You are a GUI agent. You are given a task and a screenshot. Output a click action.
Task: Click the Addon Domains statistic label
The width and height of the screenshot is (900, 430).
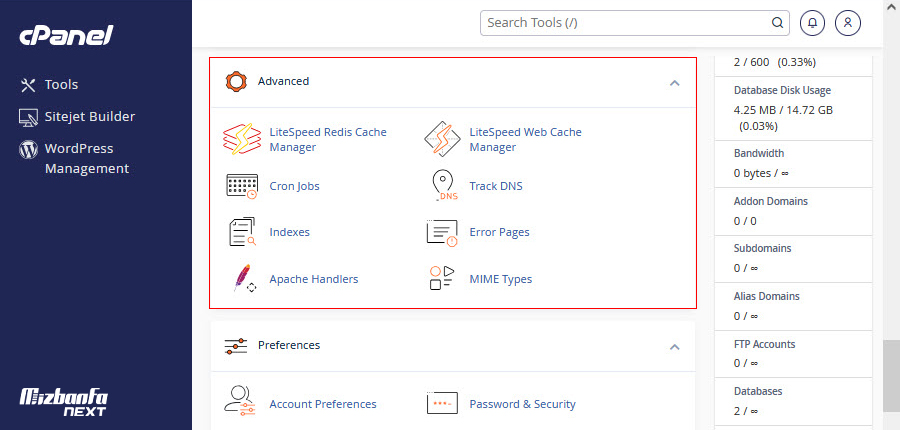(x=770, y=202)
